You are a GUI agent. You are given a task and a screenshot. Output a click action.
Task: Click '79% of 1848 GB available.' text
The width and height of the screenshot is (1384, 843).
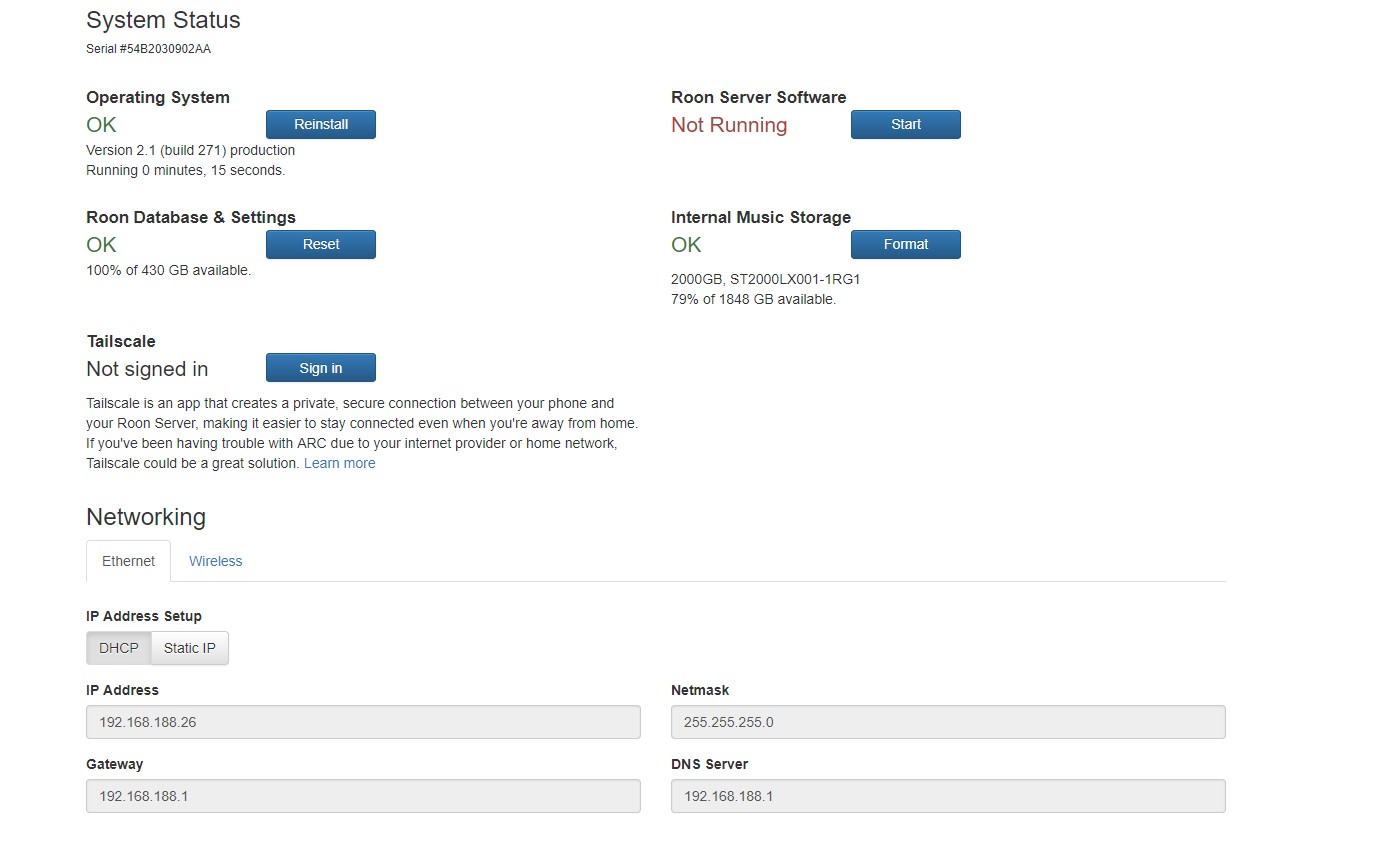point(753,299)
